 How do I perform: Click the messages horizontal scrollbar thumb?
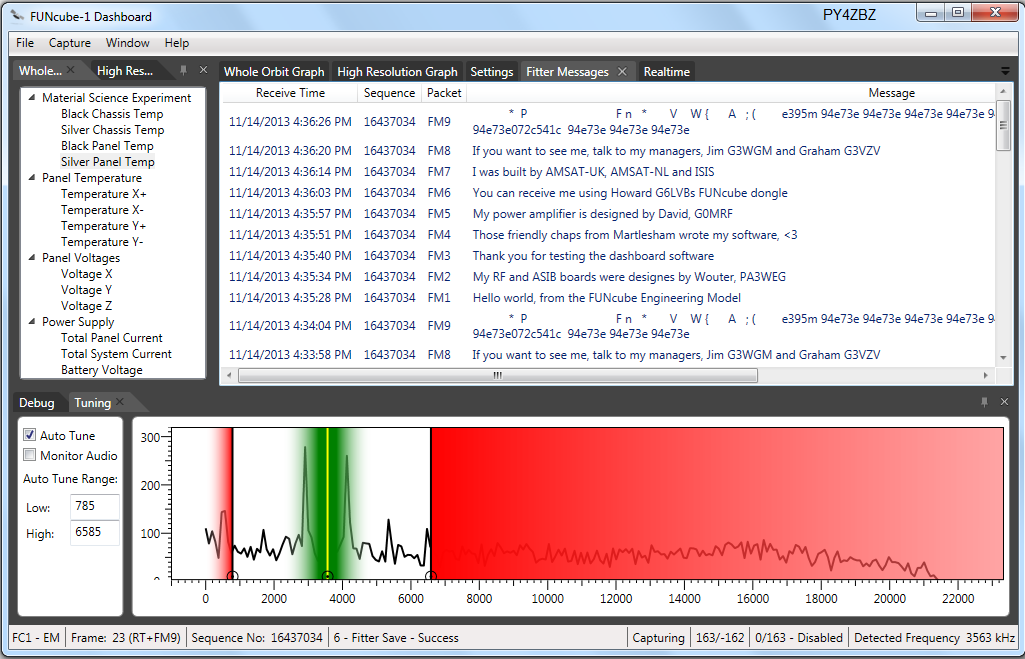pos(498,375)
